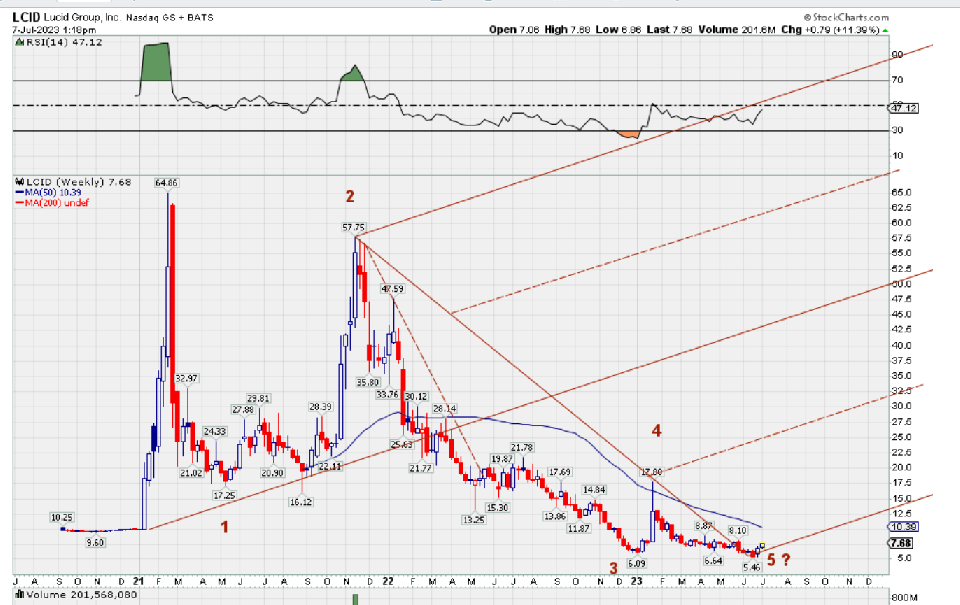
Task: Click the 'MA(50) 10.39' legend text
Action: click(x=53, y=192)
